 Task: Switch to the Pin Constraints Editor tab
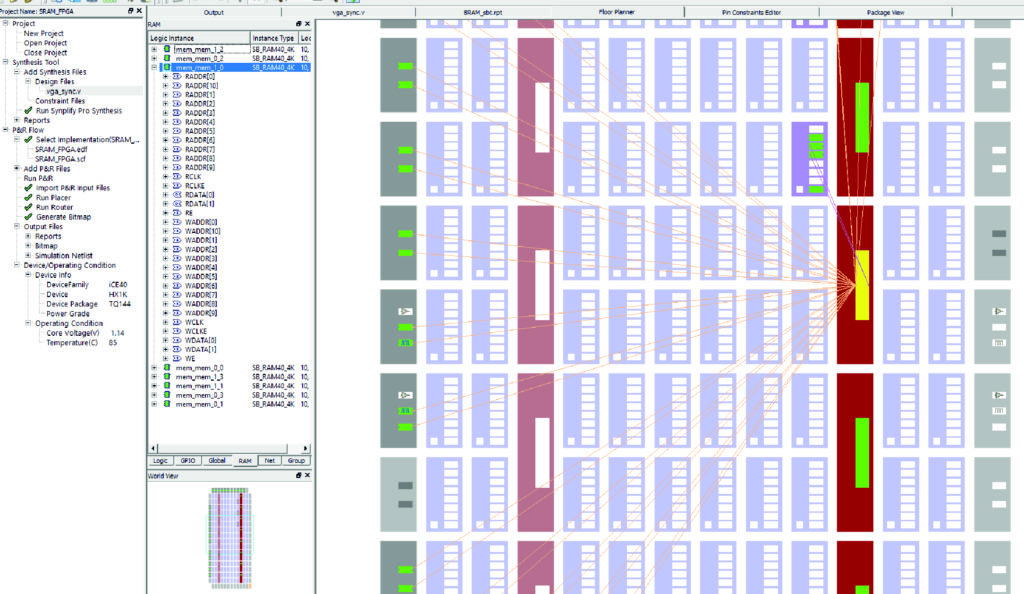[751, 12]
